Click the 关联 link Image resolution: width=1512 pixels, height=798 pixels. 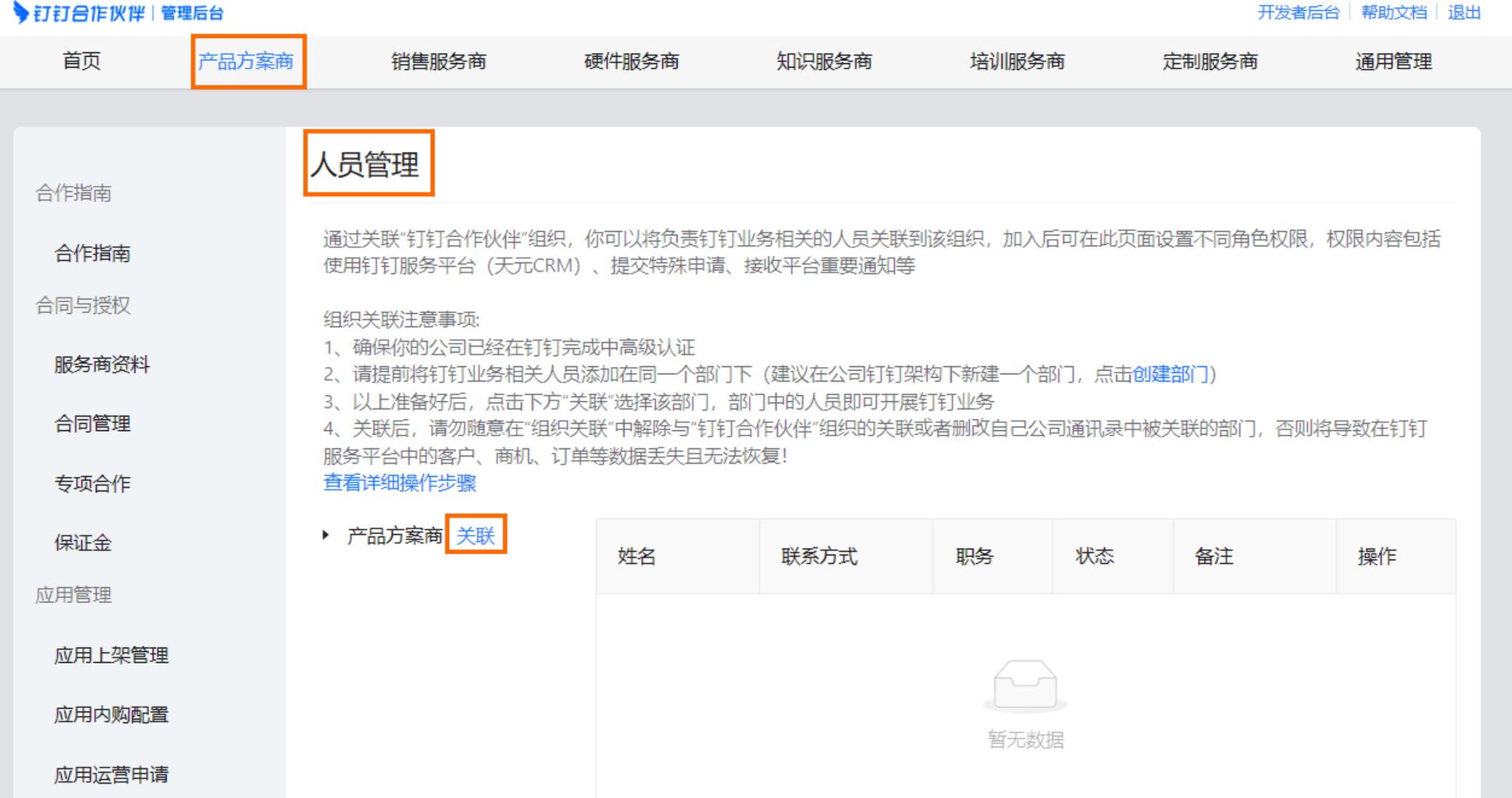[x=475, y=536]
